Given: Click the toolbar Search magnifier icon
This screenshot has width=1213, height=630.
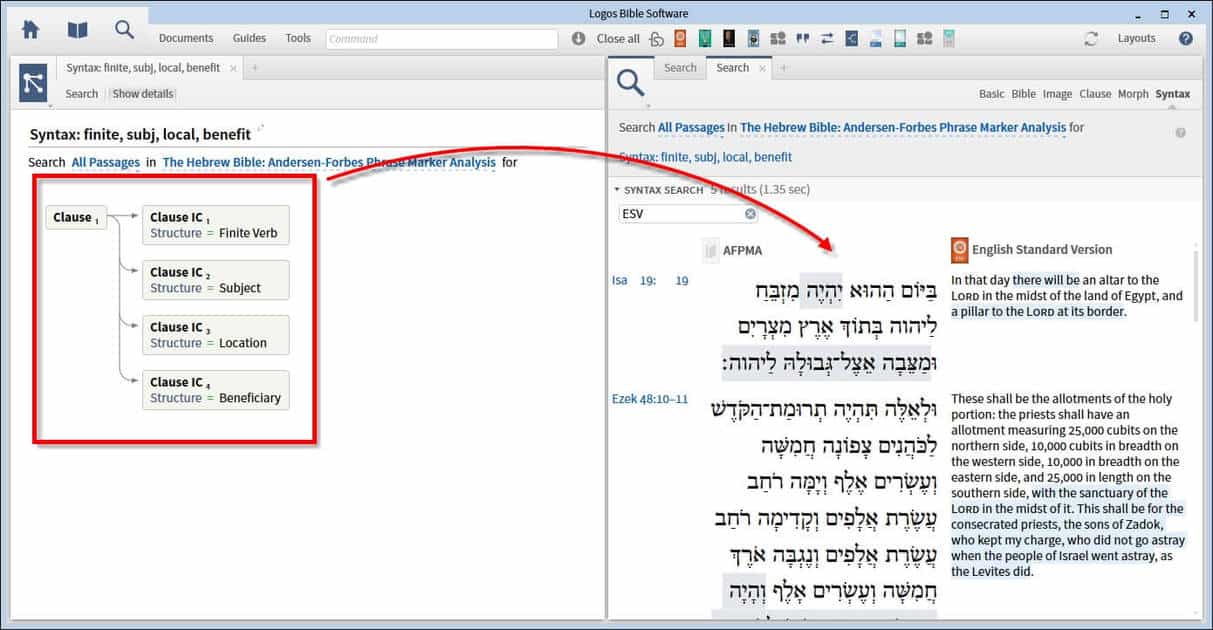Looking at the screenshot, I should tap(124, 30).
